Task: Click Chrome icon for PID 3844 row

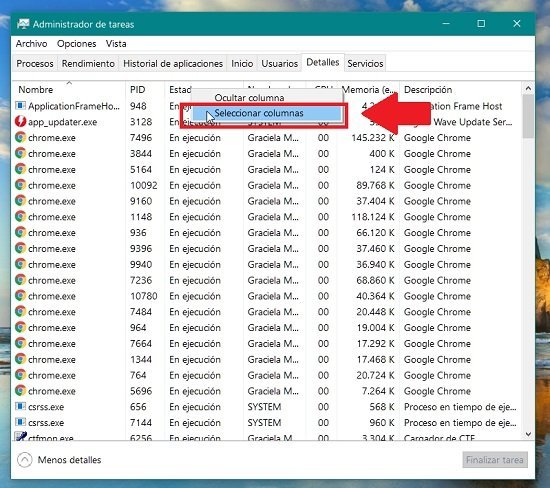Action: [21, 153]
